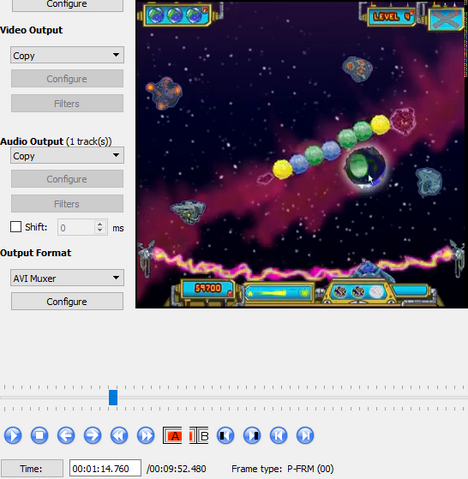Click Configure under Output Format

coord(67,301)
